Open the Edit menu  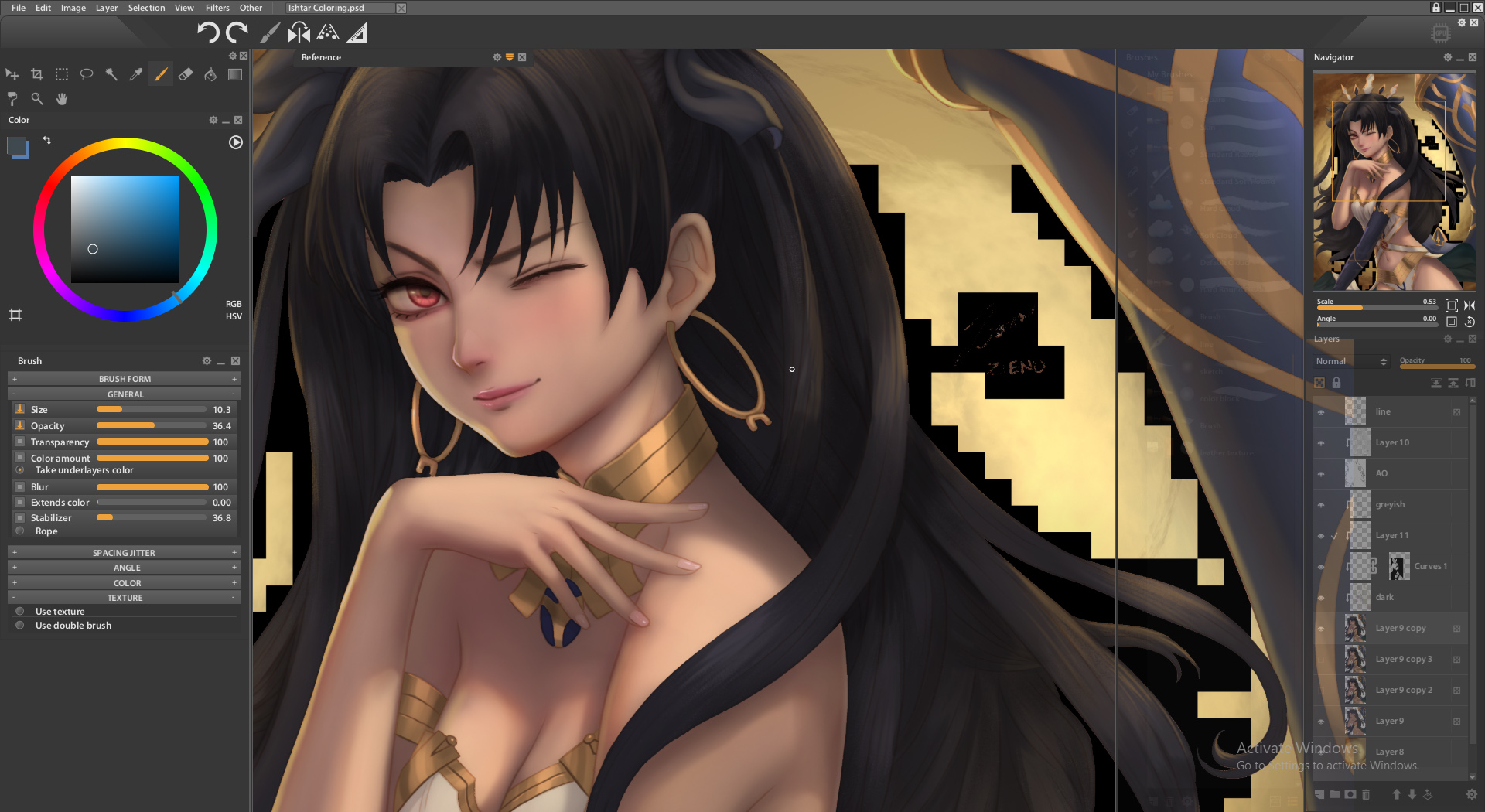pyautogui.click(x=43, y=8)
